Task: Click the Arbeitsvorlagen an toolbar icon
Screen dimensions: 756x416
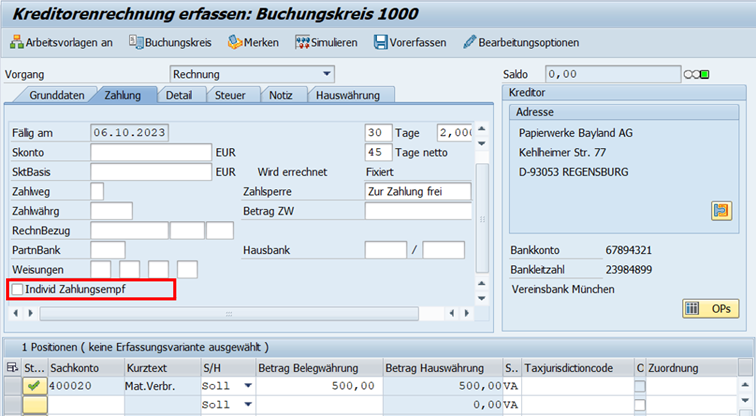Action: click(x=17, y=43)
